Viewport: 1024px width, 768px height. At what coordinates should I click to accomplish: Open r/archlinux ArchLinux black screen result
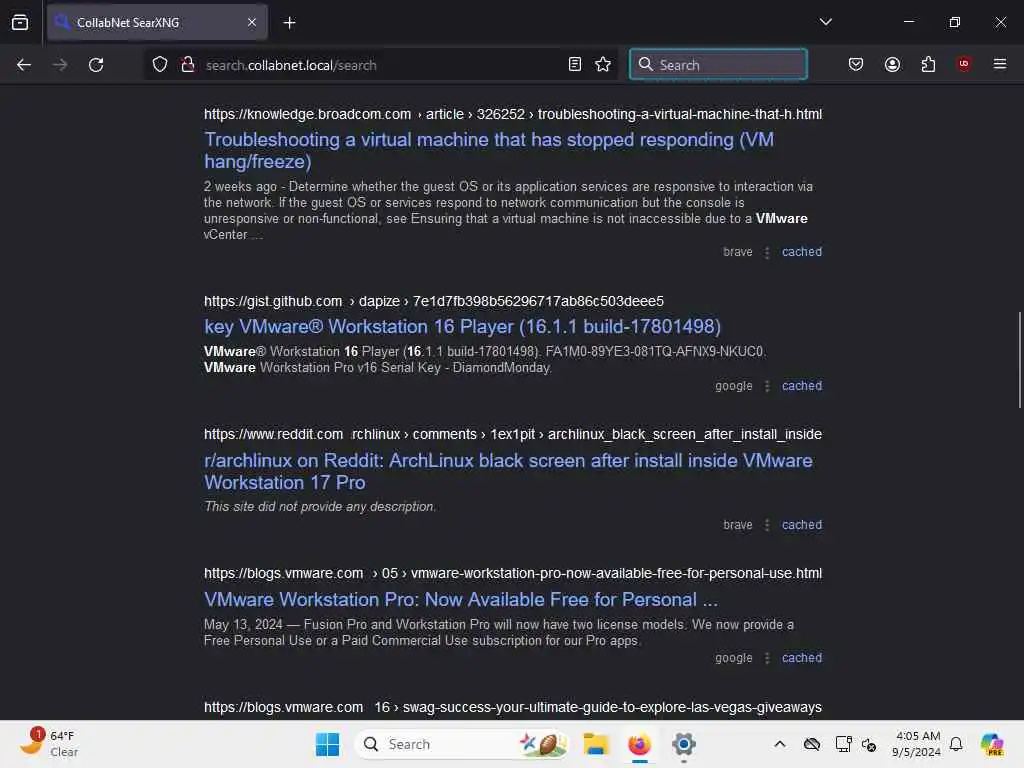pos(508,472)
